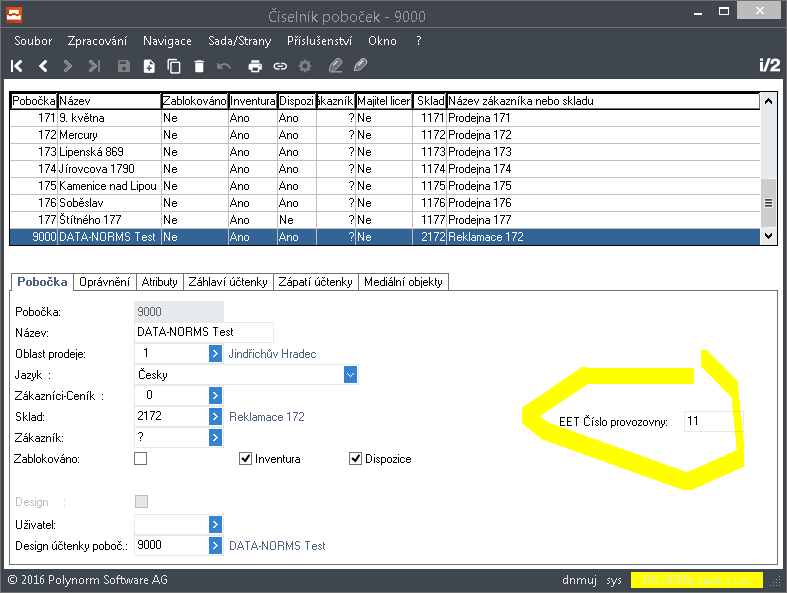Viewport: 787px width, 593px height.
Task: Uncheck the Dispozice checkbox
Action: 355,458
